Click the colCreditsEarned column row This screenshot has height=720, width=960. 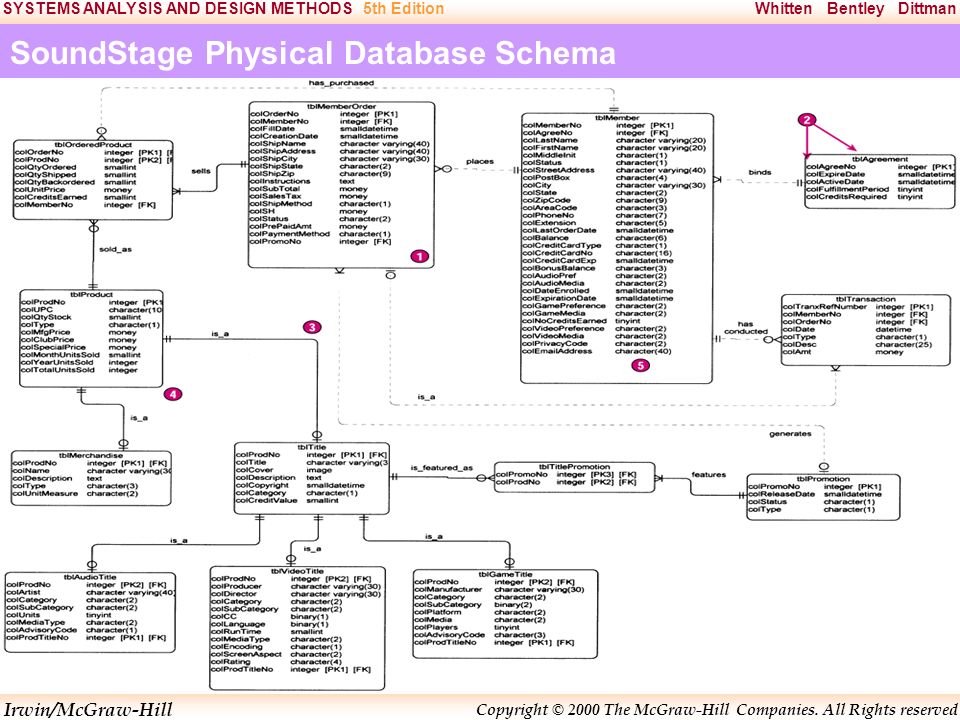76,197
